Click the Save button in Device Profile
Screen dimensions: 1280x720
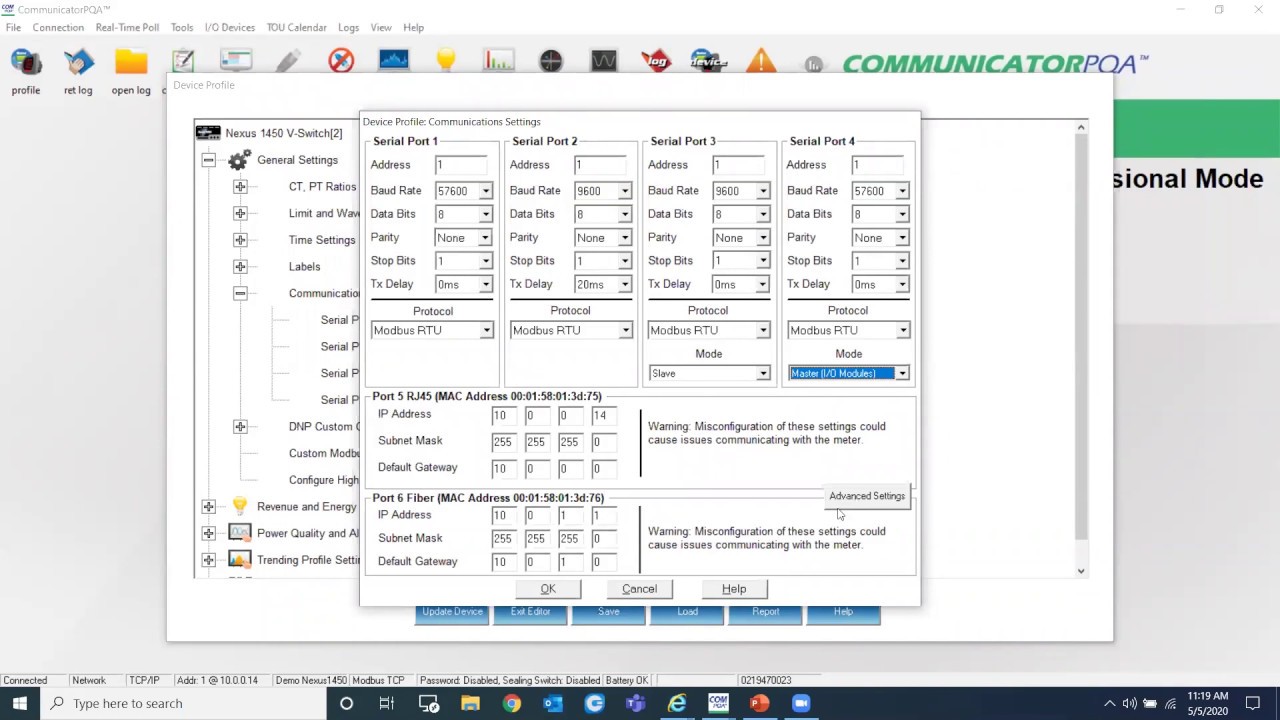[x=609, y=612]
